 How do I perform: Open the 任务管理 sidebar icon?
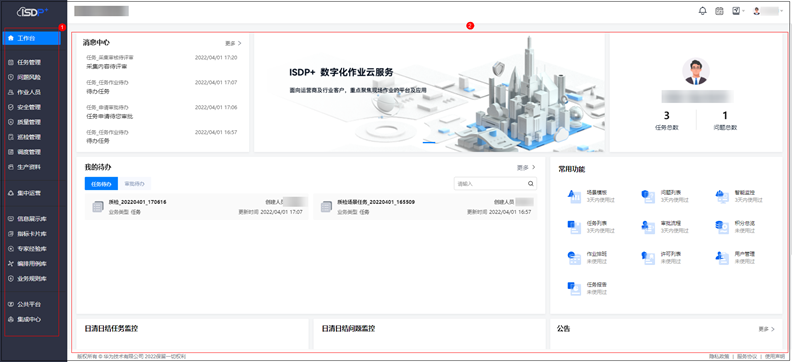coord(11,63)
